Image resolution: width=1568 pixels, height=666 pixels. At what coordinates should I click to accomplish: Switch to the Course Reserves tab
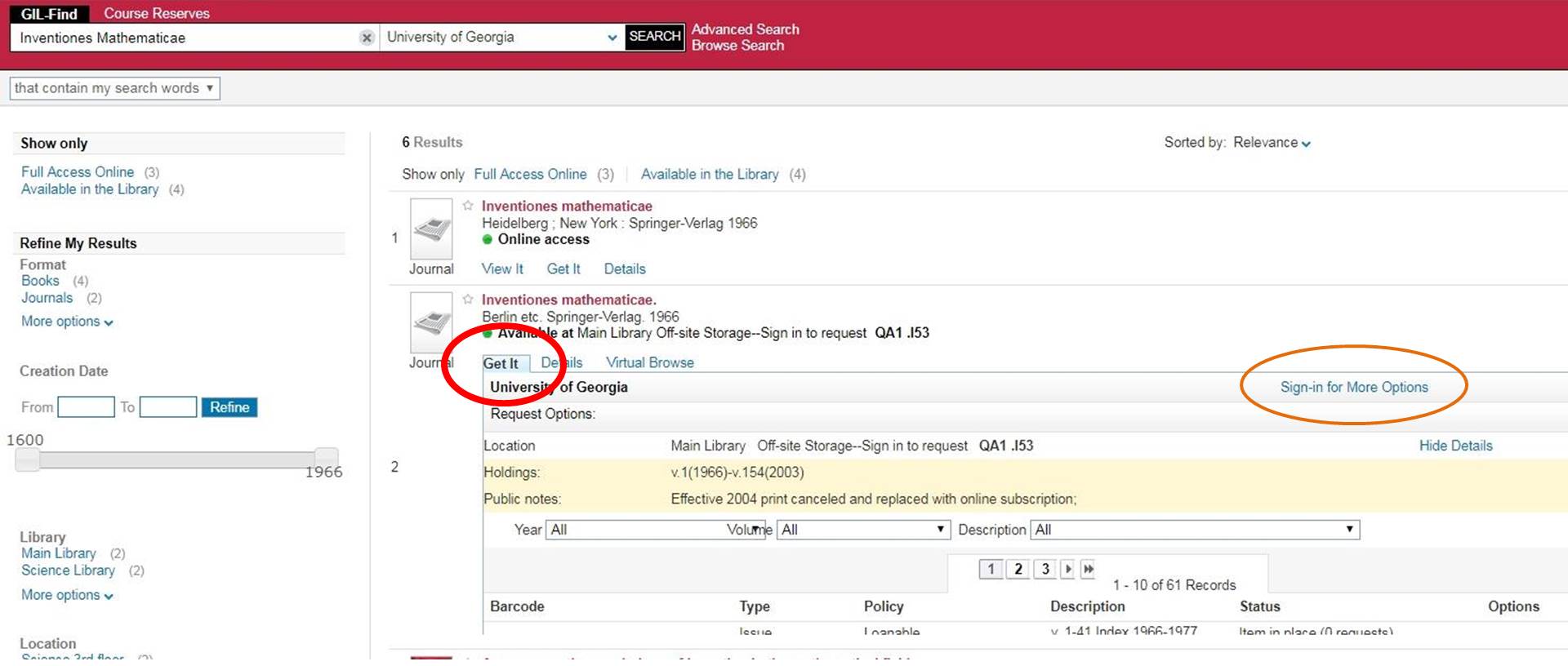[x=157, y=13]
